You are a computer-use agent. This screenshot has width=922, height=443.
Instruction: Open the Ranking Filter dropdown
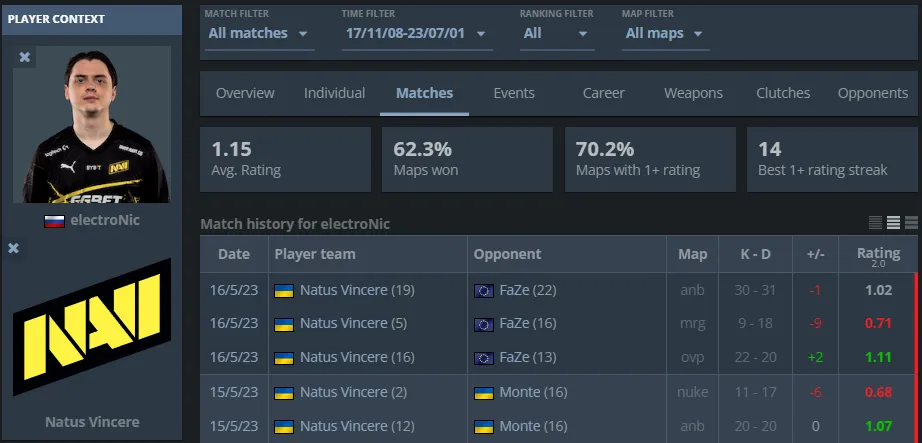[556, 34]
